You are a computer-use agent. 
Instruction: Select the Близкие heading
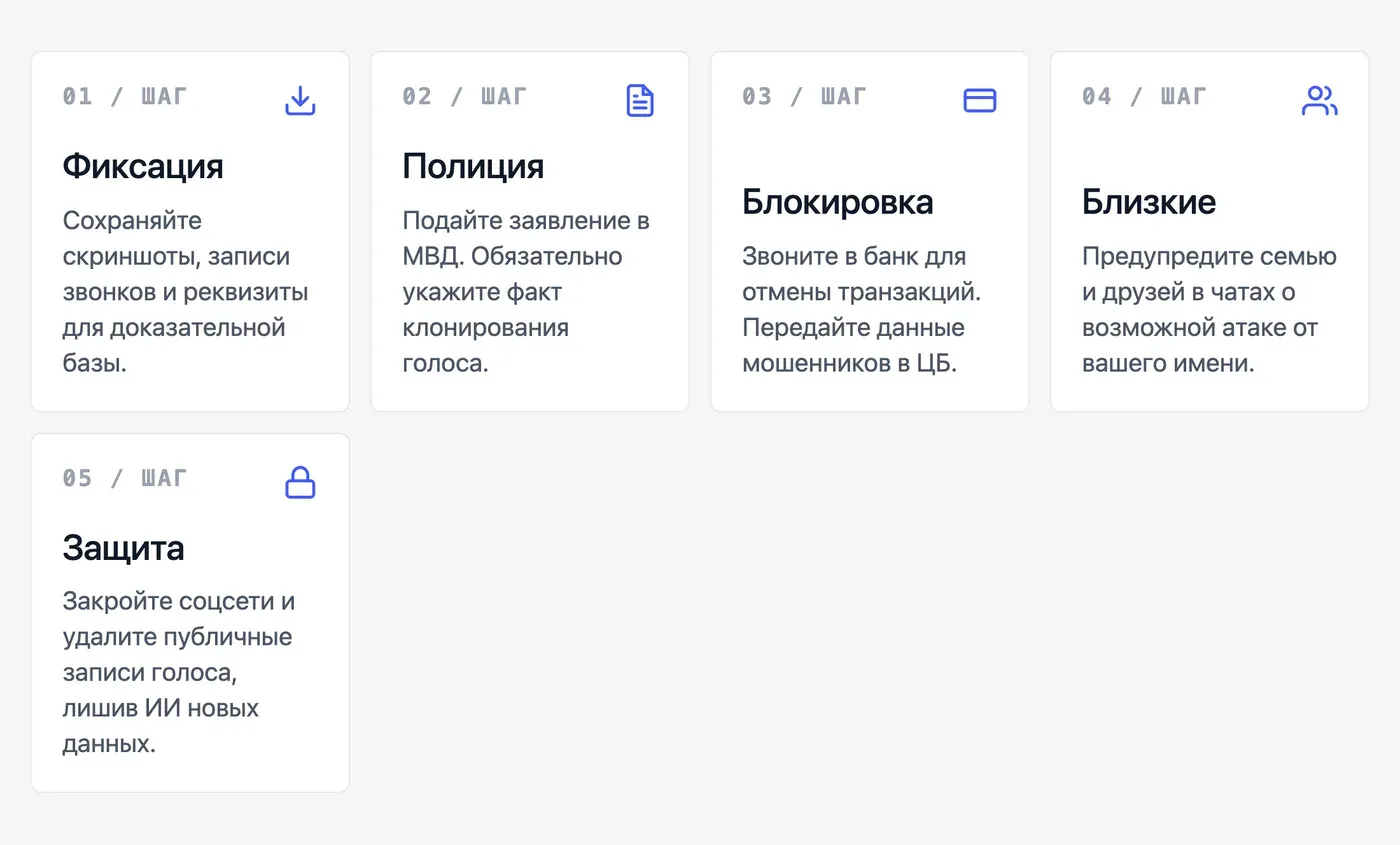[1149, 202]
